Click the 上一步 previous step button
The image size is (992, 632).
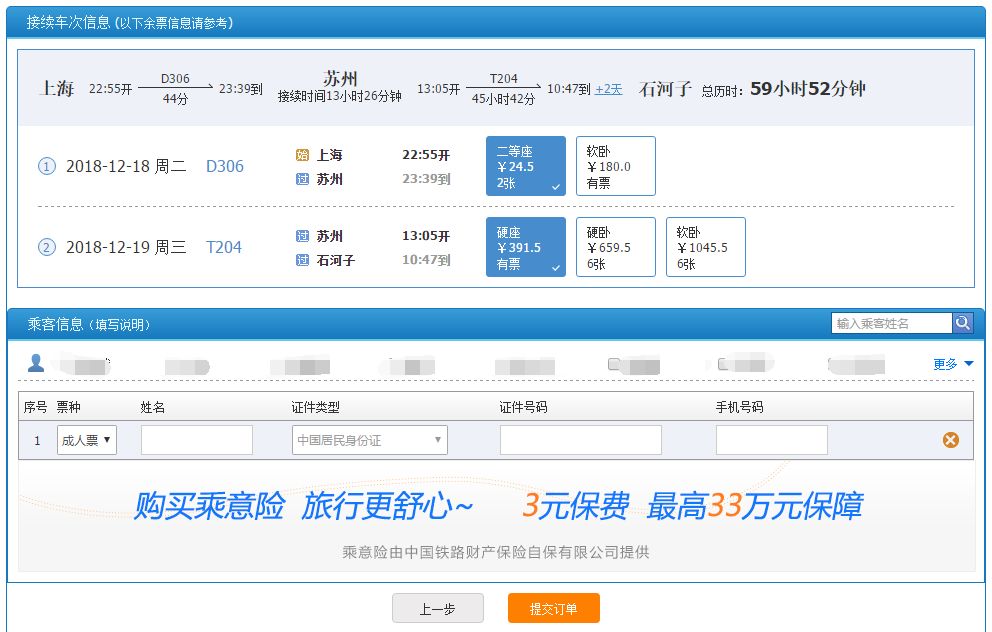(x=438, y=608)
